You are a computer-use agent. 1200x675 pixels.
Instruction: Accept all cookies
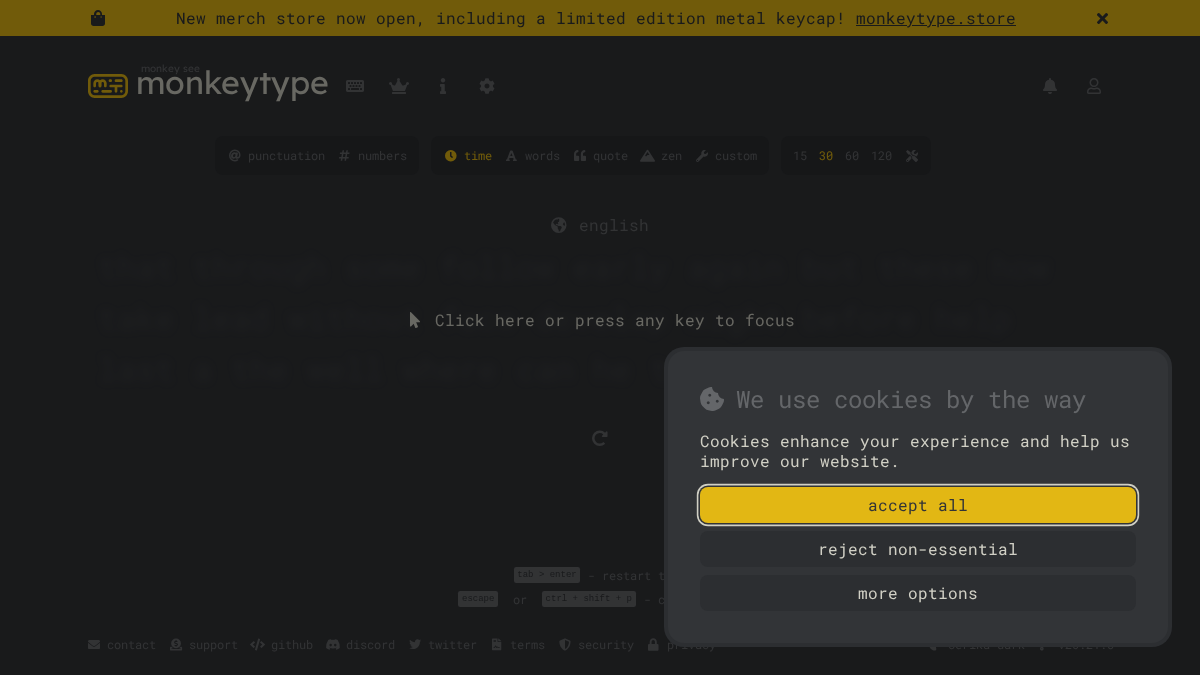point(918,505)
